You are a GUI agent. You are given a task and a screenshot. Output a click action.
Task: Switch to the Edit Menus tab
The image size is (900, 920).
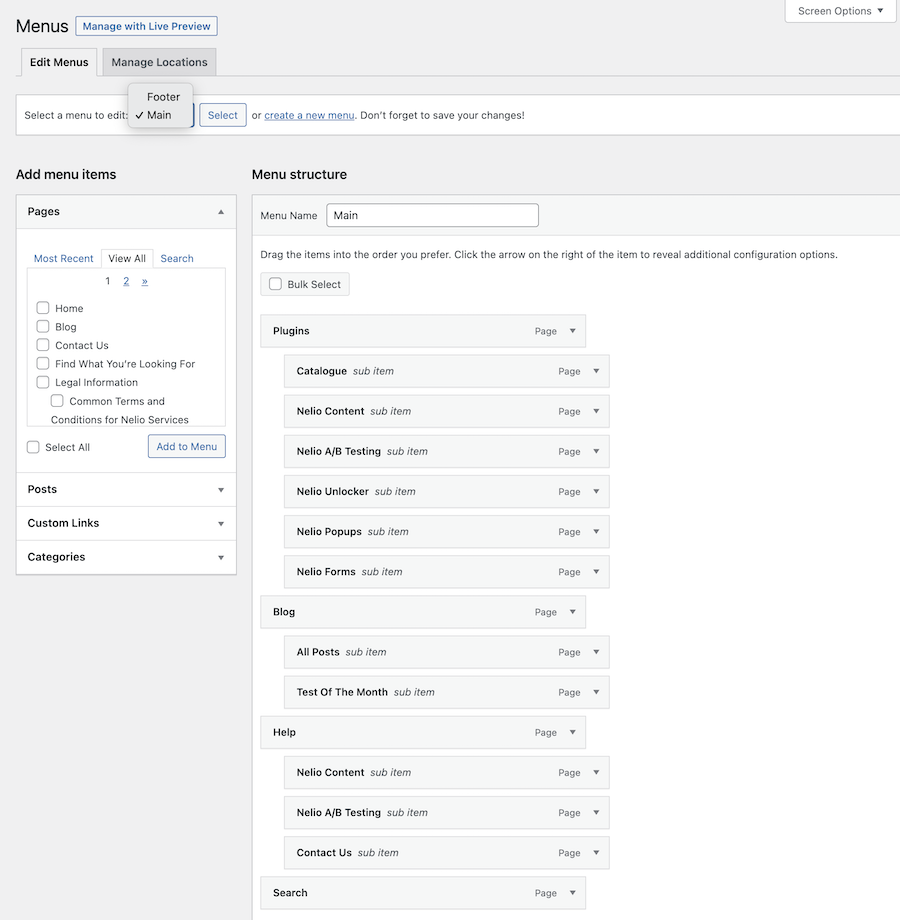(59, 62)
